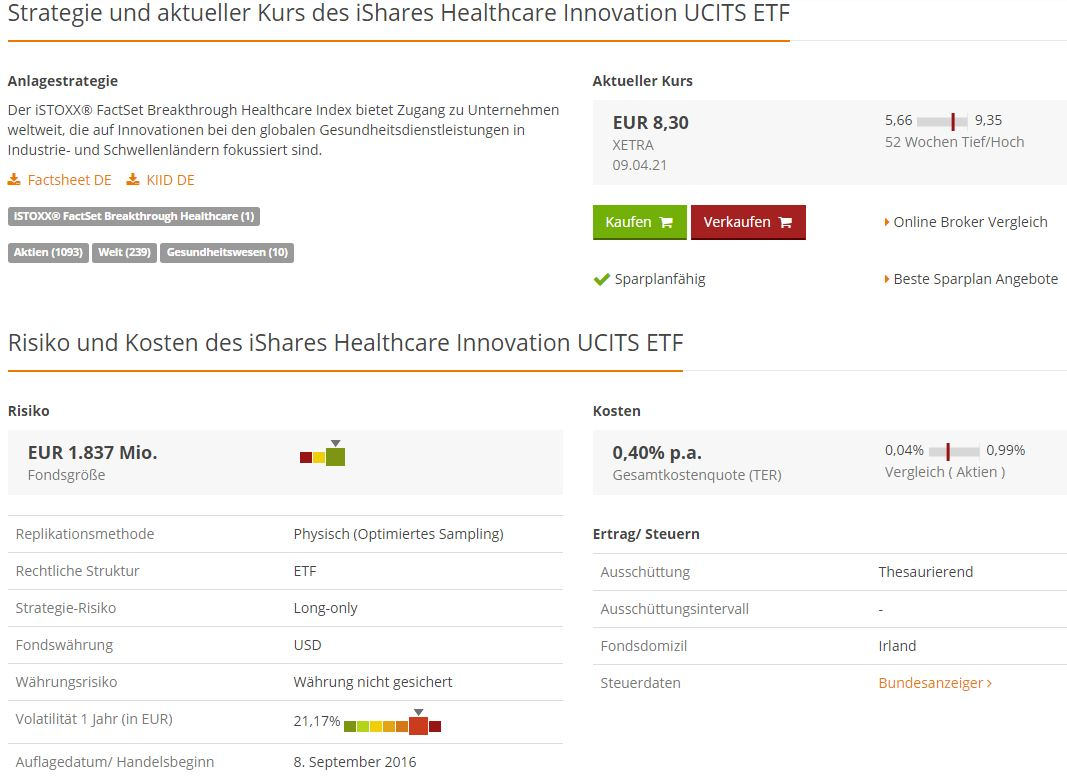Click the Fondsgröße colored rating indicator
The image size is (1067, 780).
pos(323,453)
